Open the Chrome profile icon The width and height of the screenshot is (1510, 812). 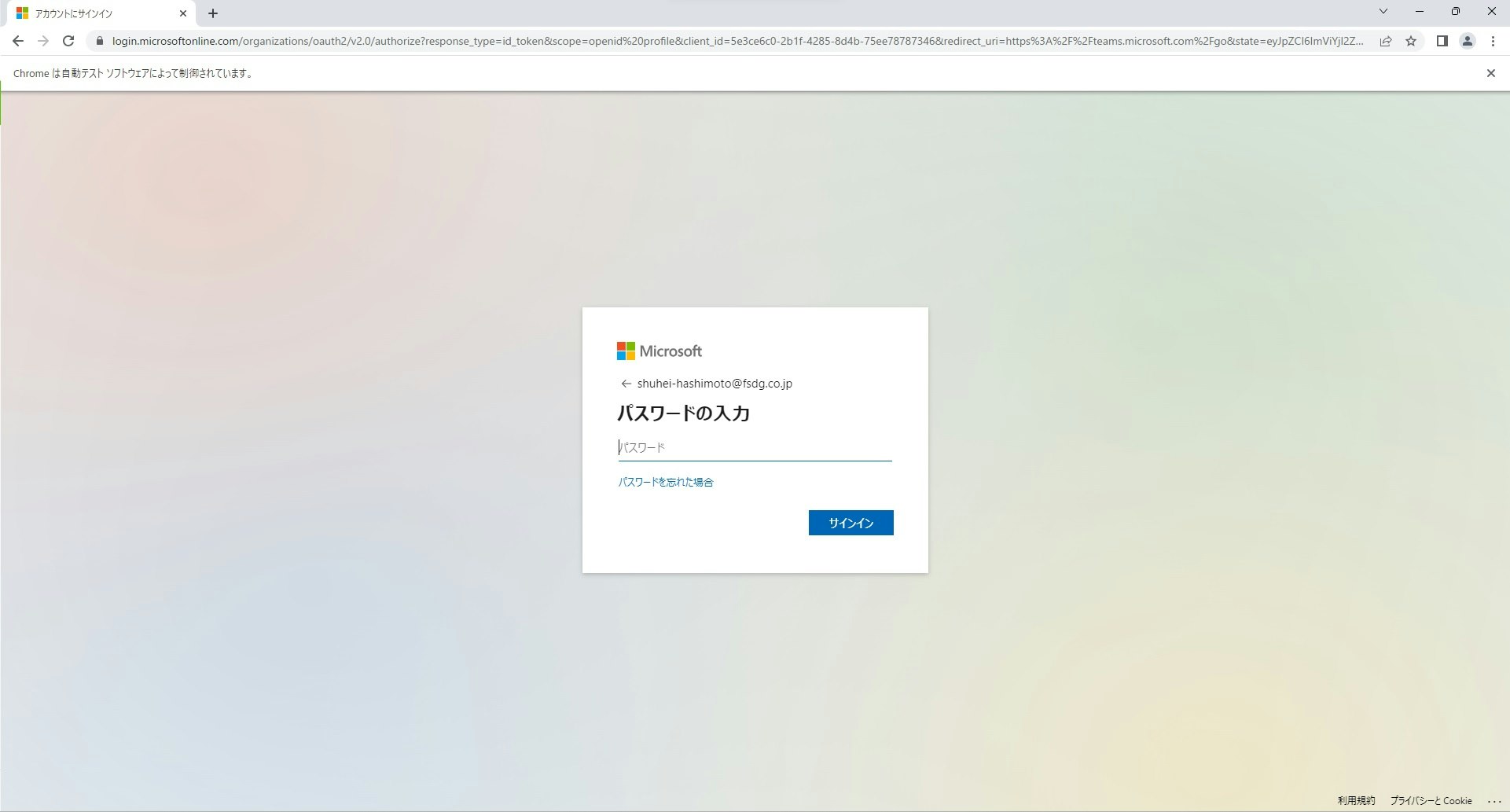(1467, 41)
